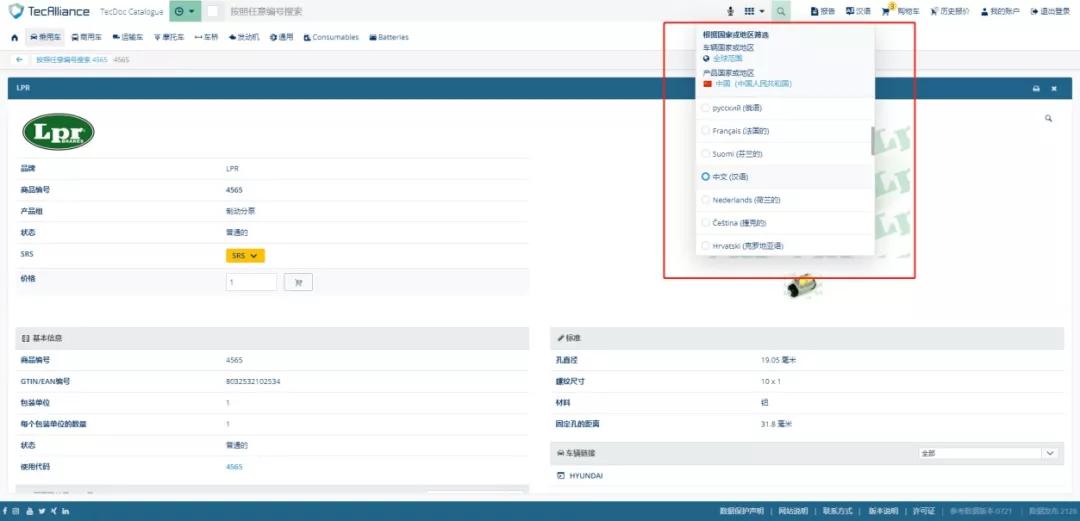Open the Twitter footer icon
1080x521 pixels.
41,511
